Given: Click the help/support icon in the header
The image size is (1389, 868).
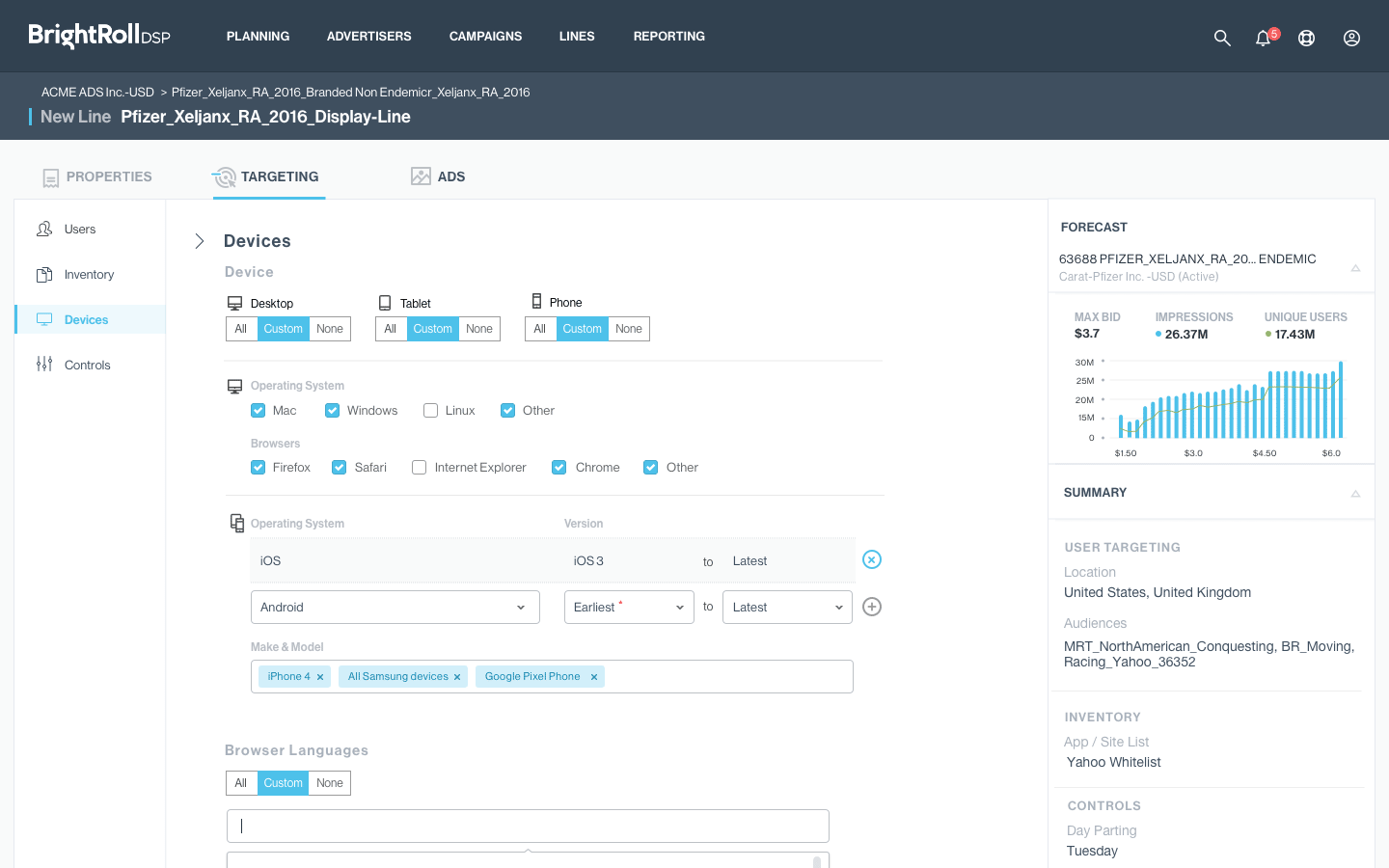Looking at the screenshot, I should 1307,38.
